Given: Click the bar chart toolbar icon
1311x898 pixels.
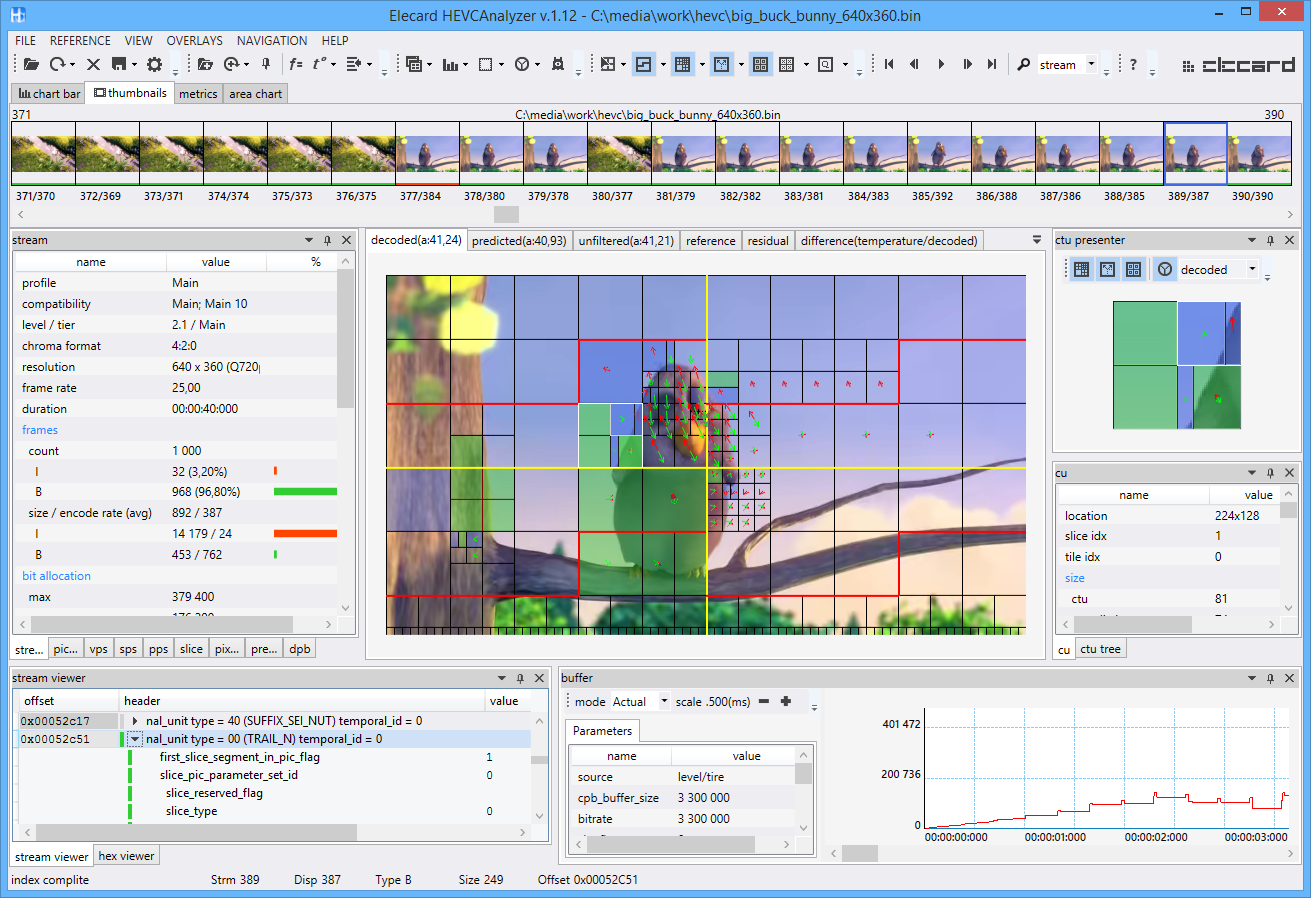Looking at the screenshot, I should (449, 64).
